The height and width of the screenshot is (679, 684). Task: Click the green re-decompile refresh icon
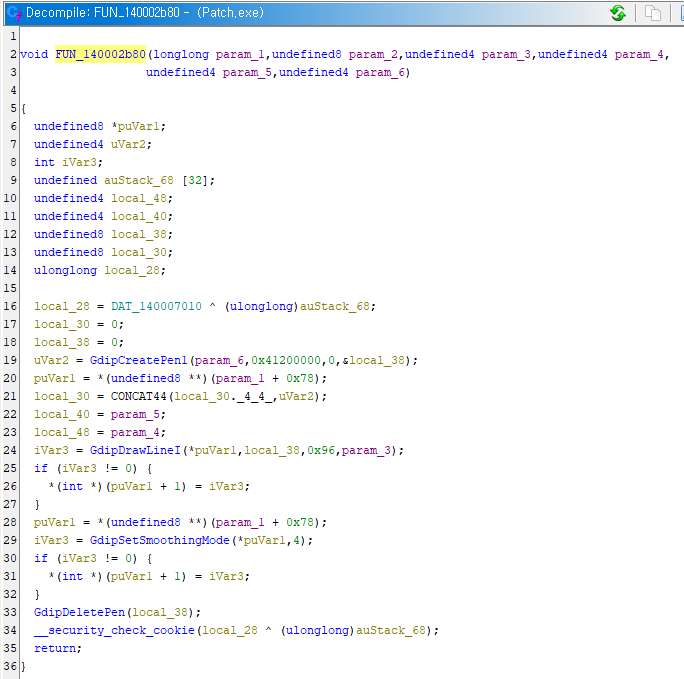point(618,13)
